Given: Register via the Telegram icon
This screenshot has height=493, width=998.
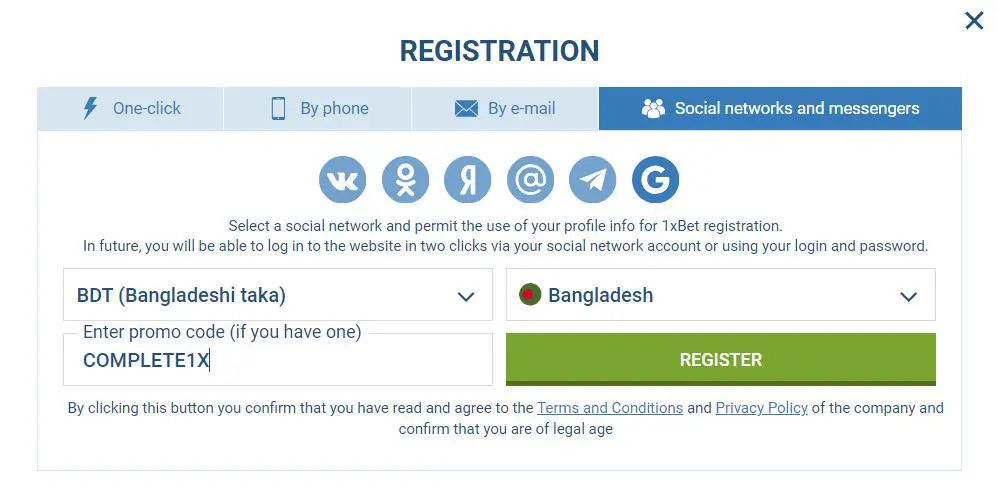Looking at the screenshot, I should click(593, 180).
